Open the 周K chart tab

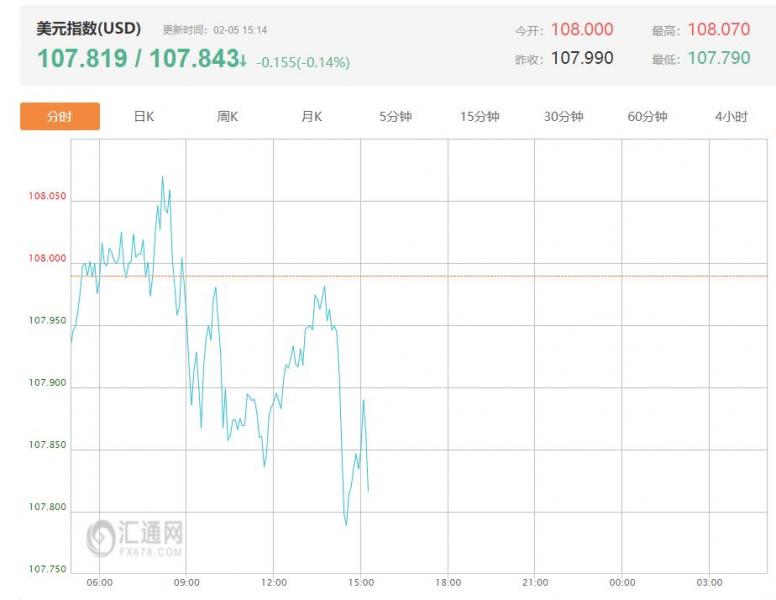coord(228,116)
